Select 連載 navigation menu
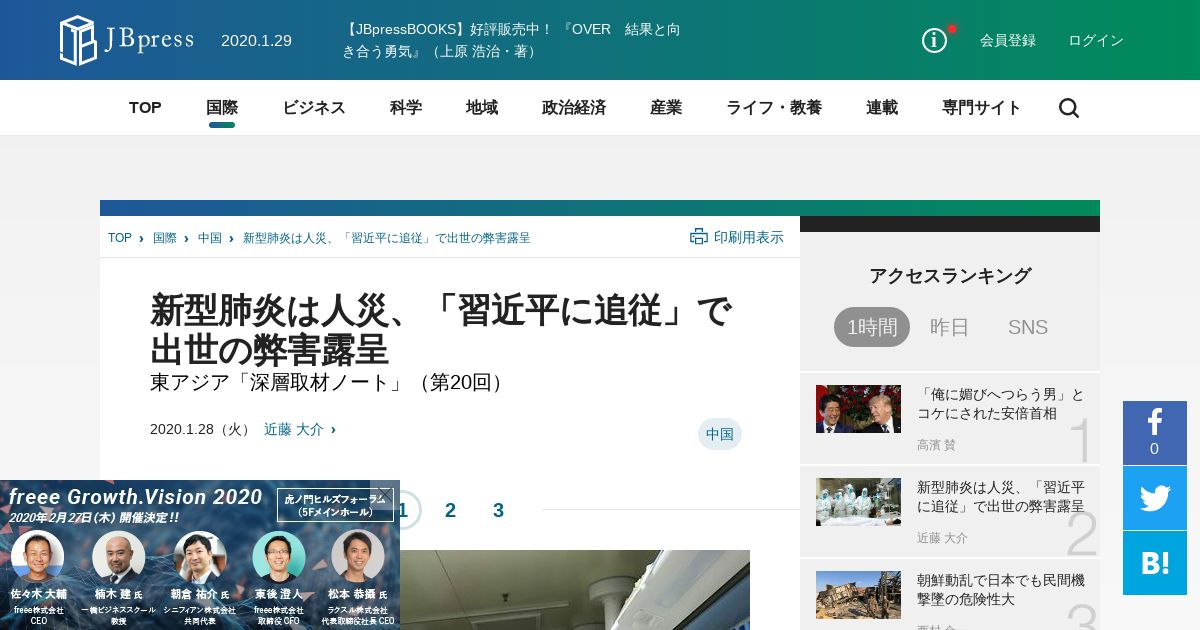The width and height of the screenshot is (1200, 630). 882,108
